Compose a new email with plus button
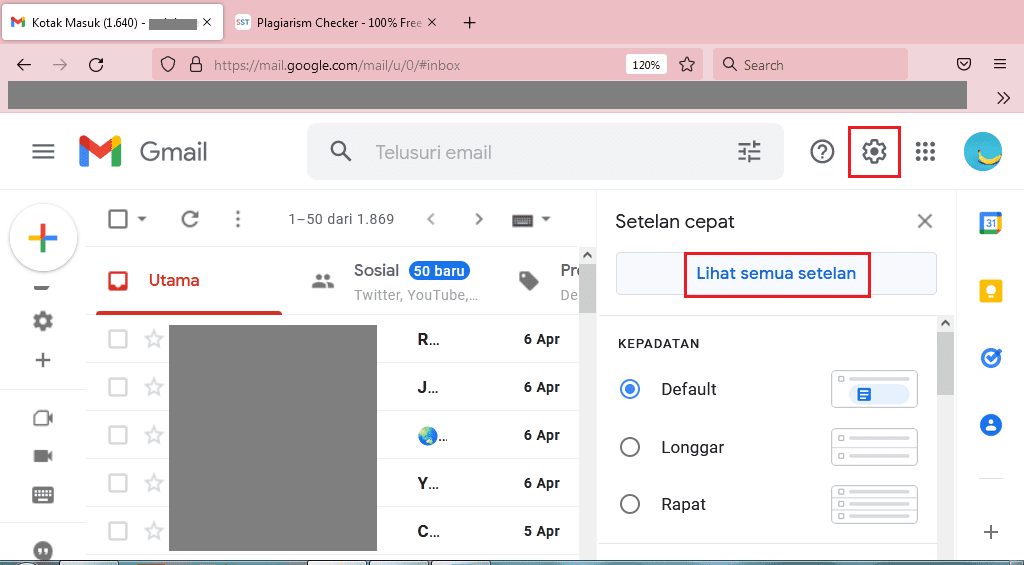The height and width of the screenshot is (565, 1024). click(44, 238)
